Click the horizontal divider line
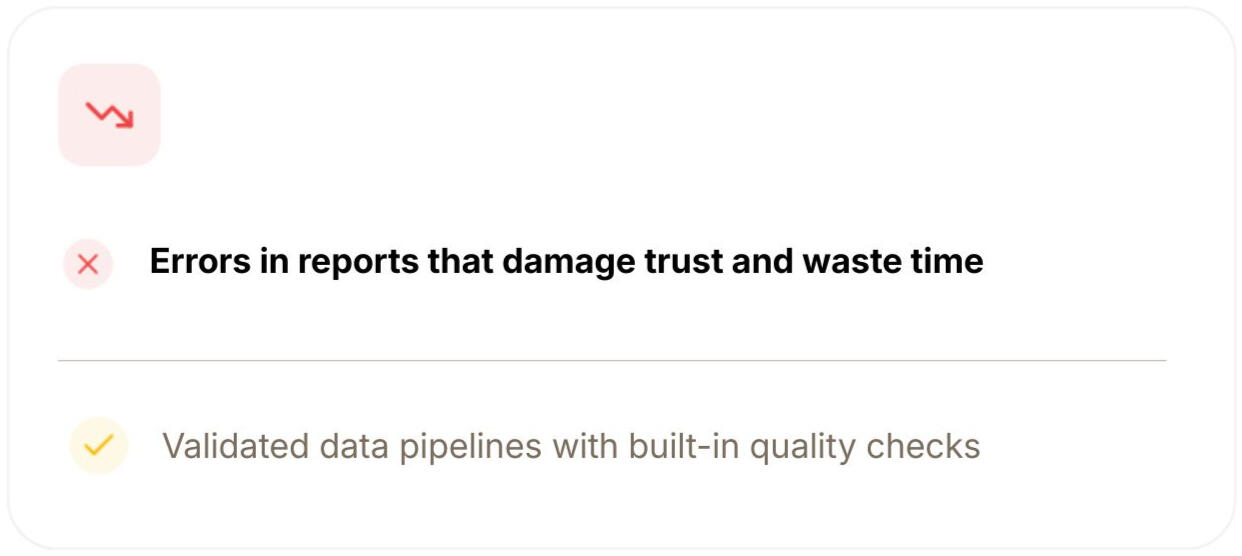The height and width of the screenshot is (556, 1242). 612,360
